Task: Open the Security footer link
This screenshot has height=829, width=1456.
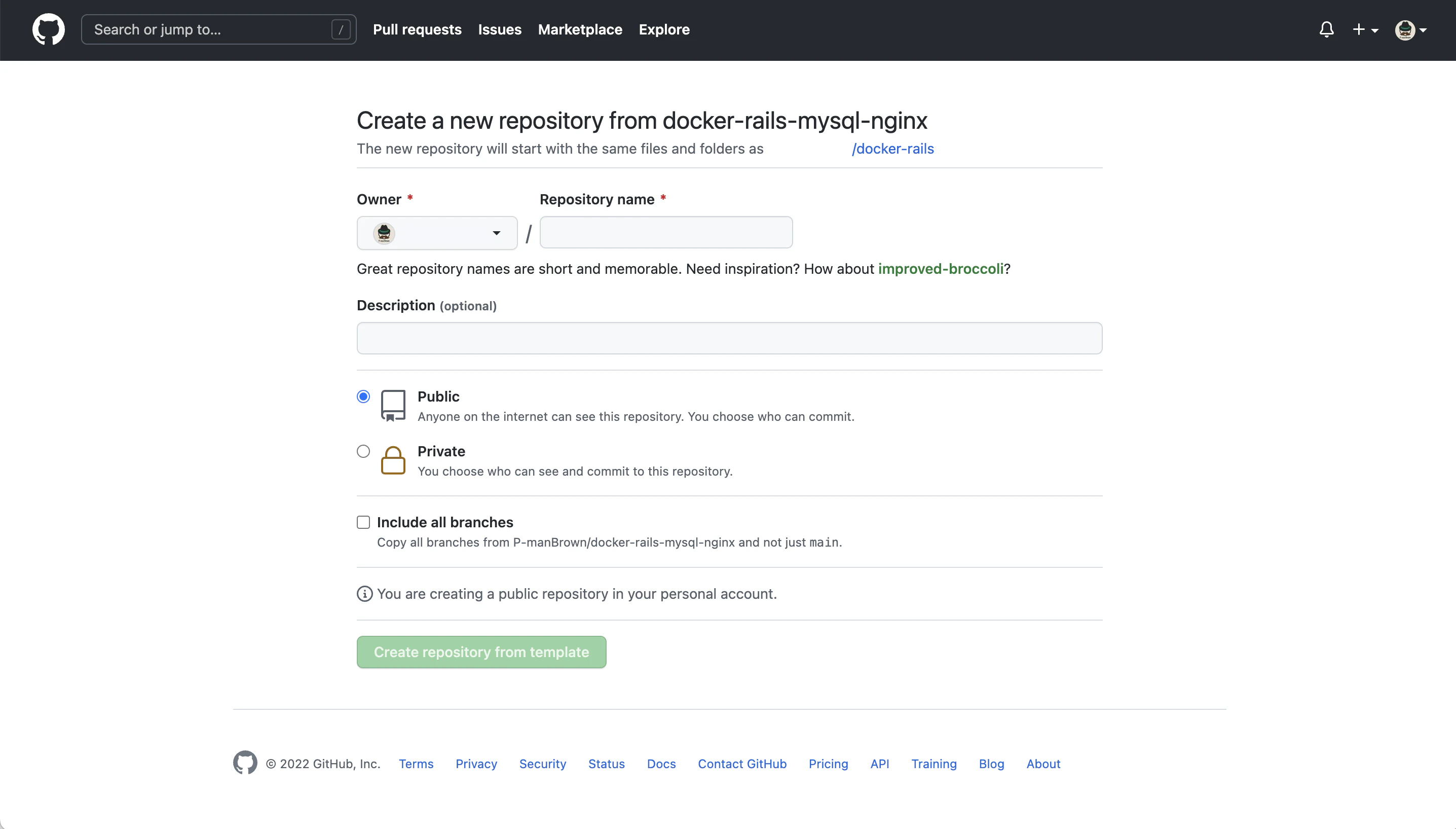Action: [543, 764]
